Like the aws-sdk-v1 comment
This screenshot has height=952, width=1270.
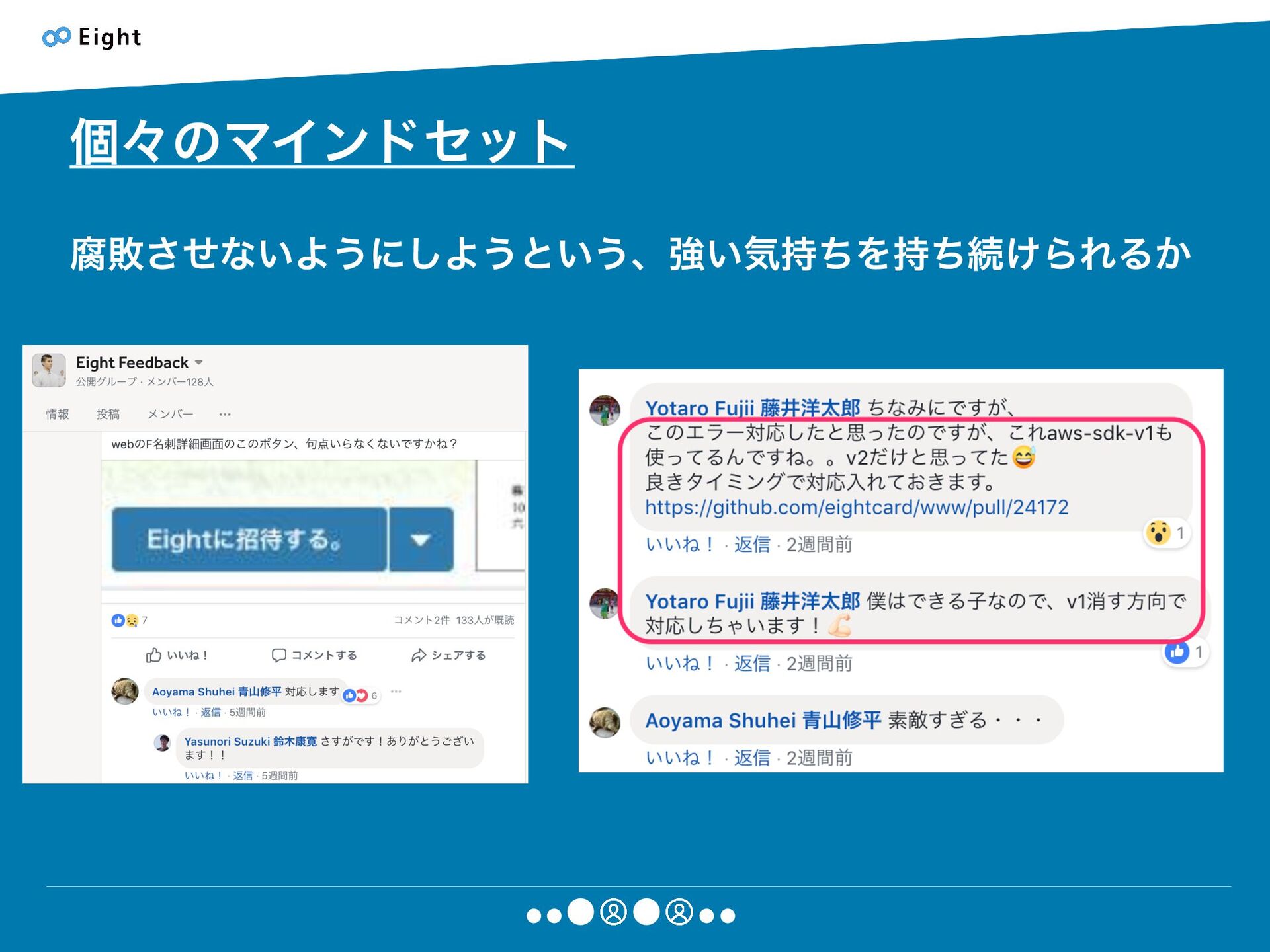point(681,545)
